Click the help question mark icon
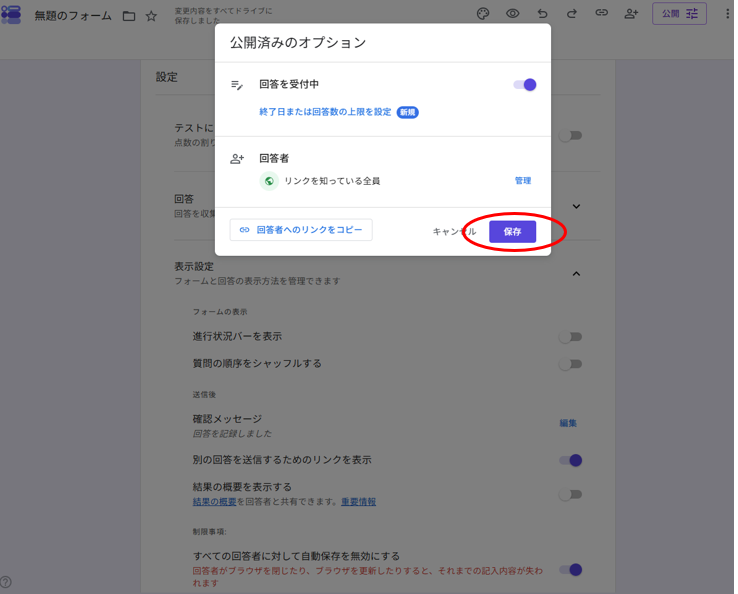 [x=6, y=582]
